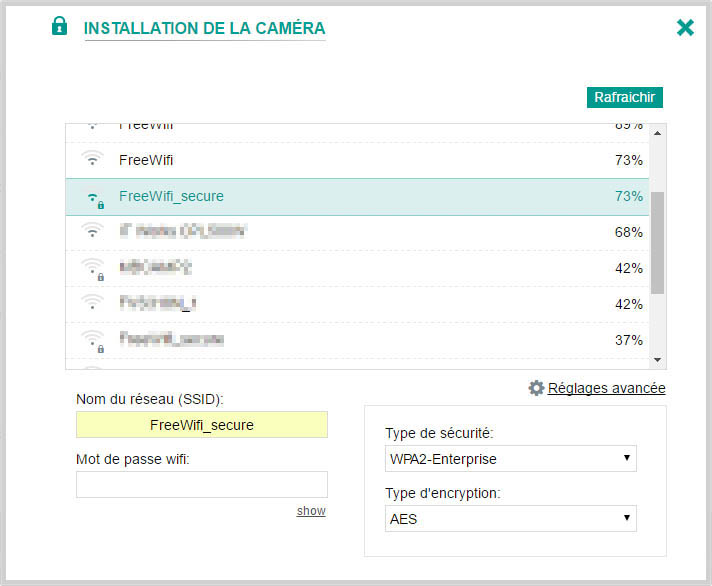Image resolution: width=712 pixels, height=586 pixels.
Task: Click the network list scrollbar thumb
Action: 657,243
